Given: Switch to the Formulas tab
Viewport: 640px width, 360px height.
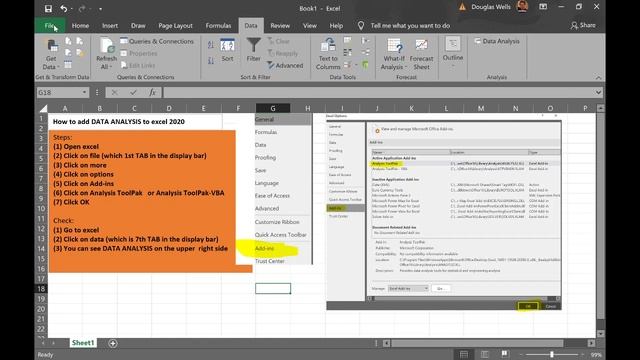Looking at the screenshot, I should [218, 26].
